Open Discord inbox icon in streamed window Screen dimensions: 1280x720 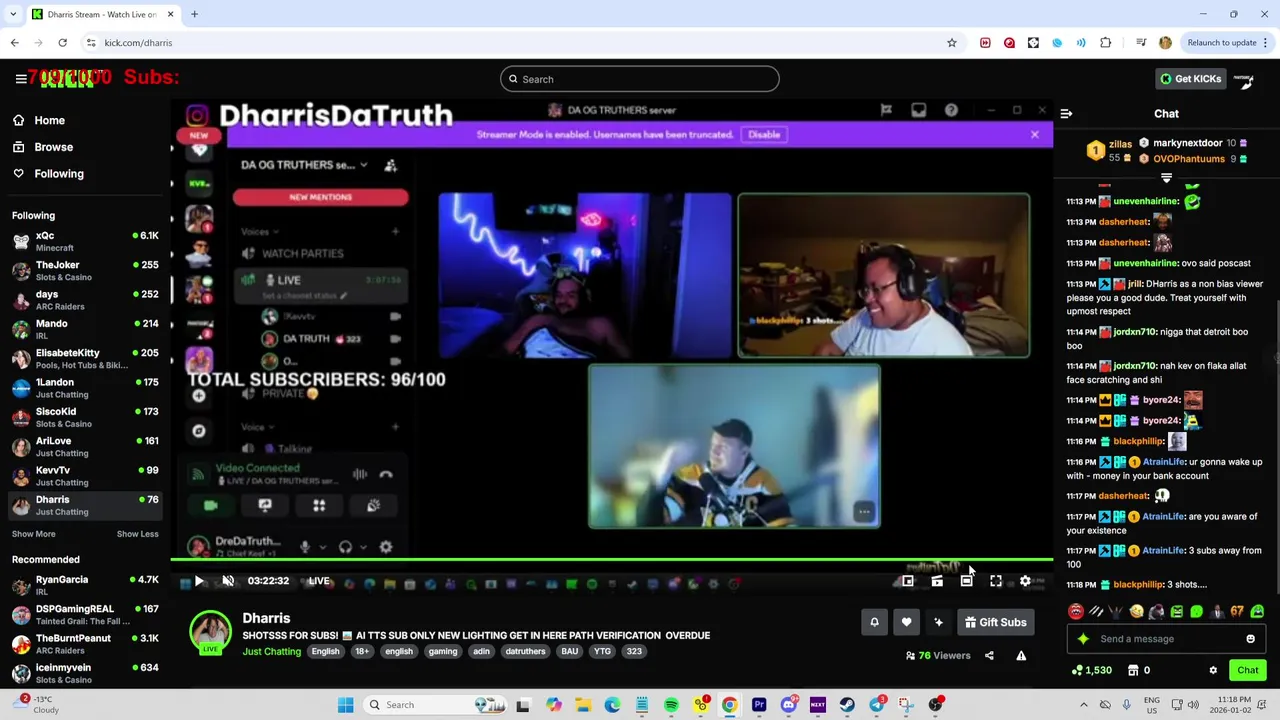click(x=918, y=110)
